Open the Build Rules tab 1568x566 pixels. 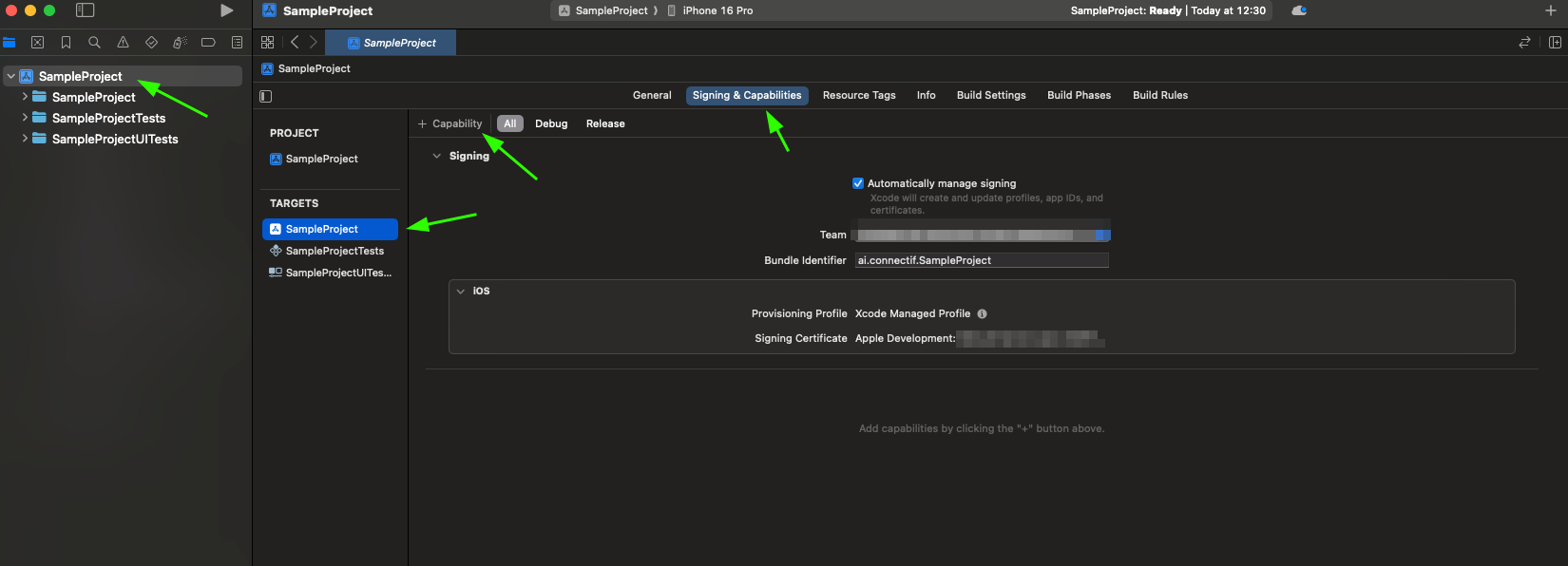[x=1160, y=95]
